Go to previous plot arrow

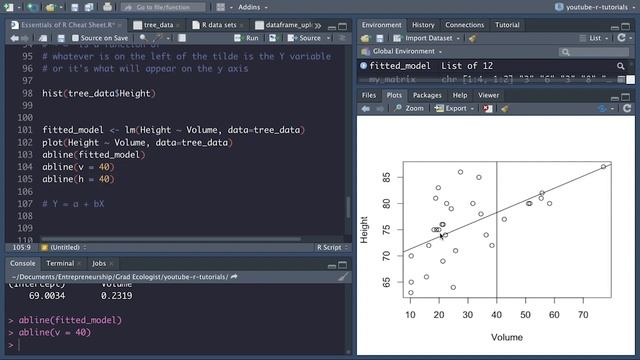click(366, 109)
